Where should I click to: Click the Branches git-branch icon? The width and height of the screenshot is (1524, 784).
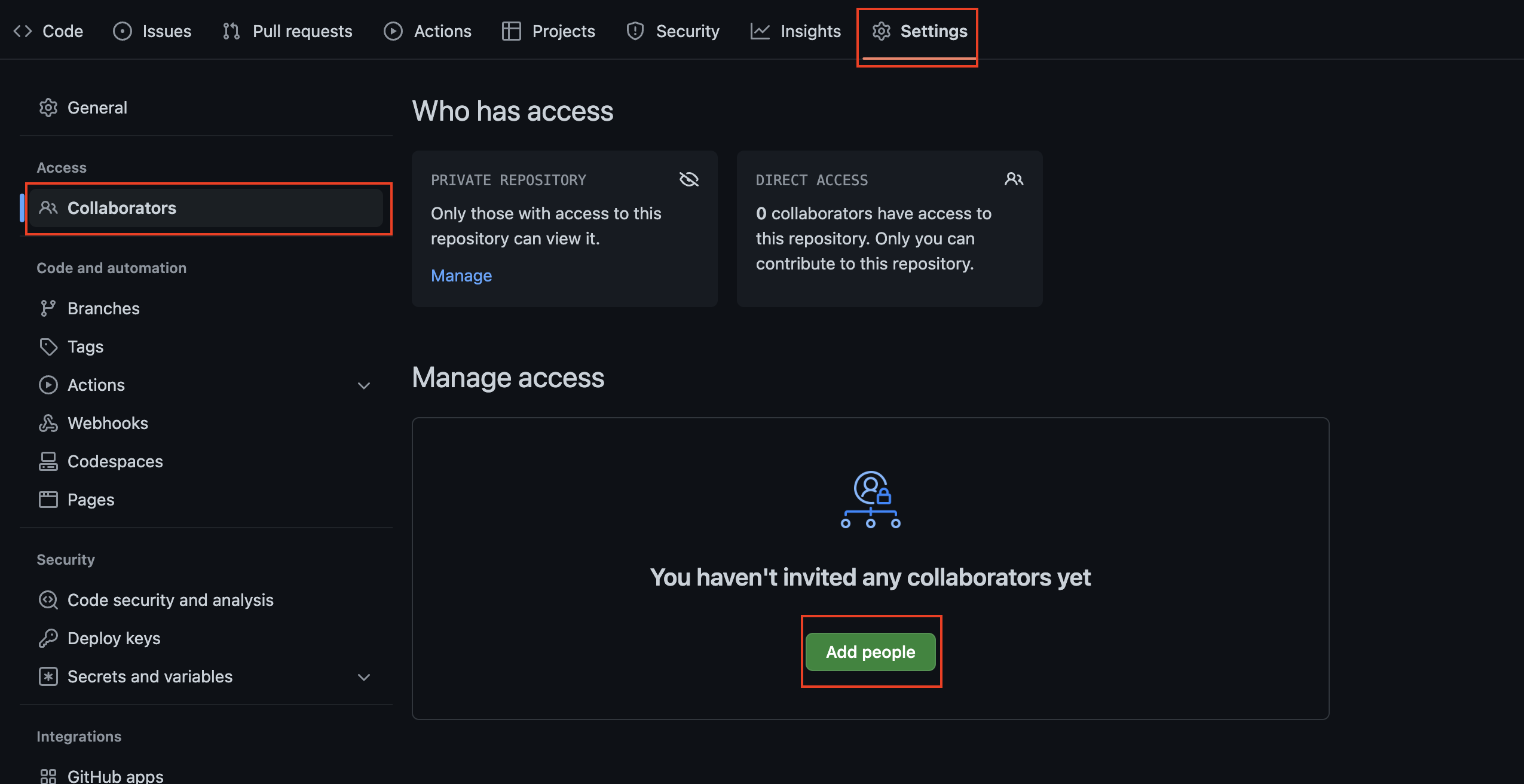tap(48, 308)
